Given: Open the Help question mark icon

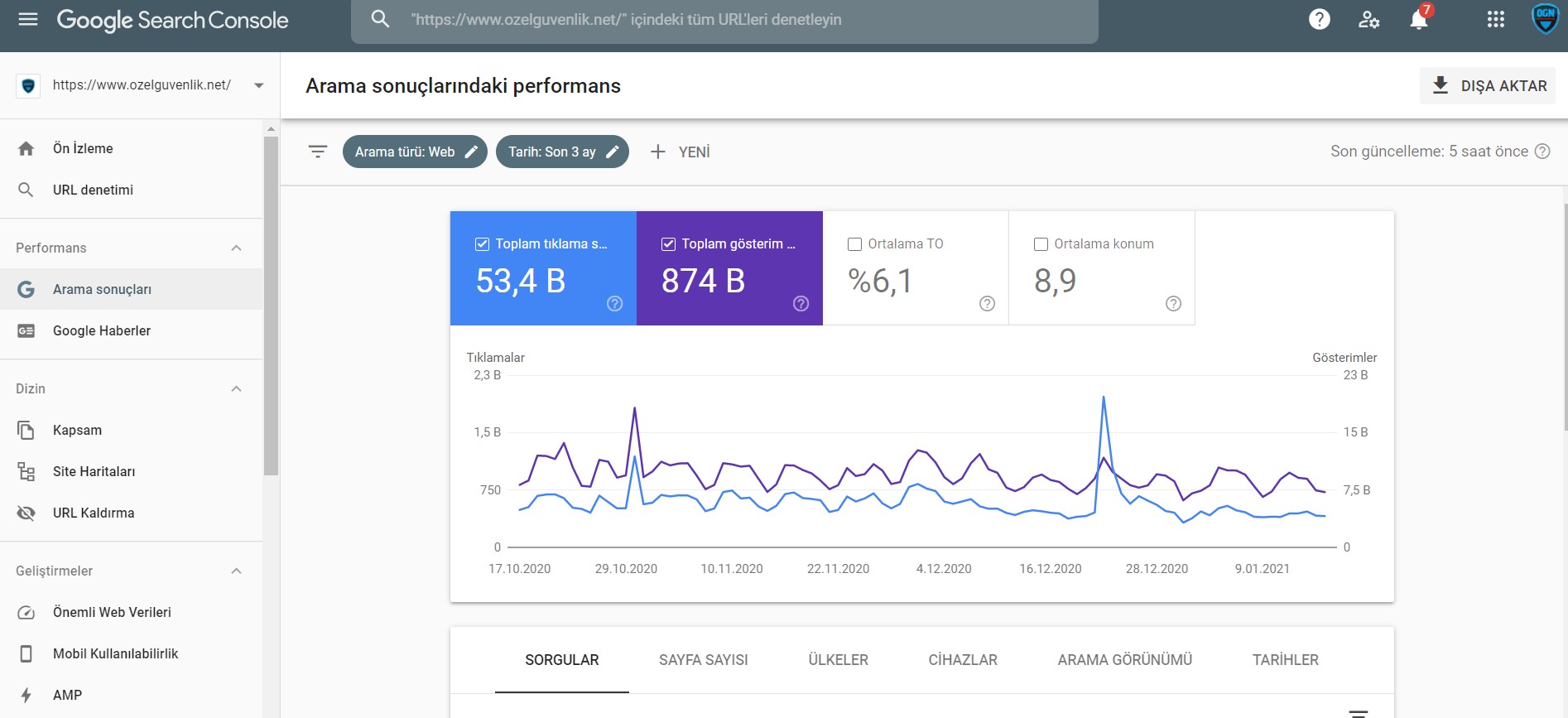Looking at the screenshot, I should pos(1320,19).
